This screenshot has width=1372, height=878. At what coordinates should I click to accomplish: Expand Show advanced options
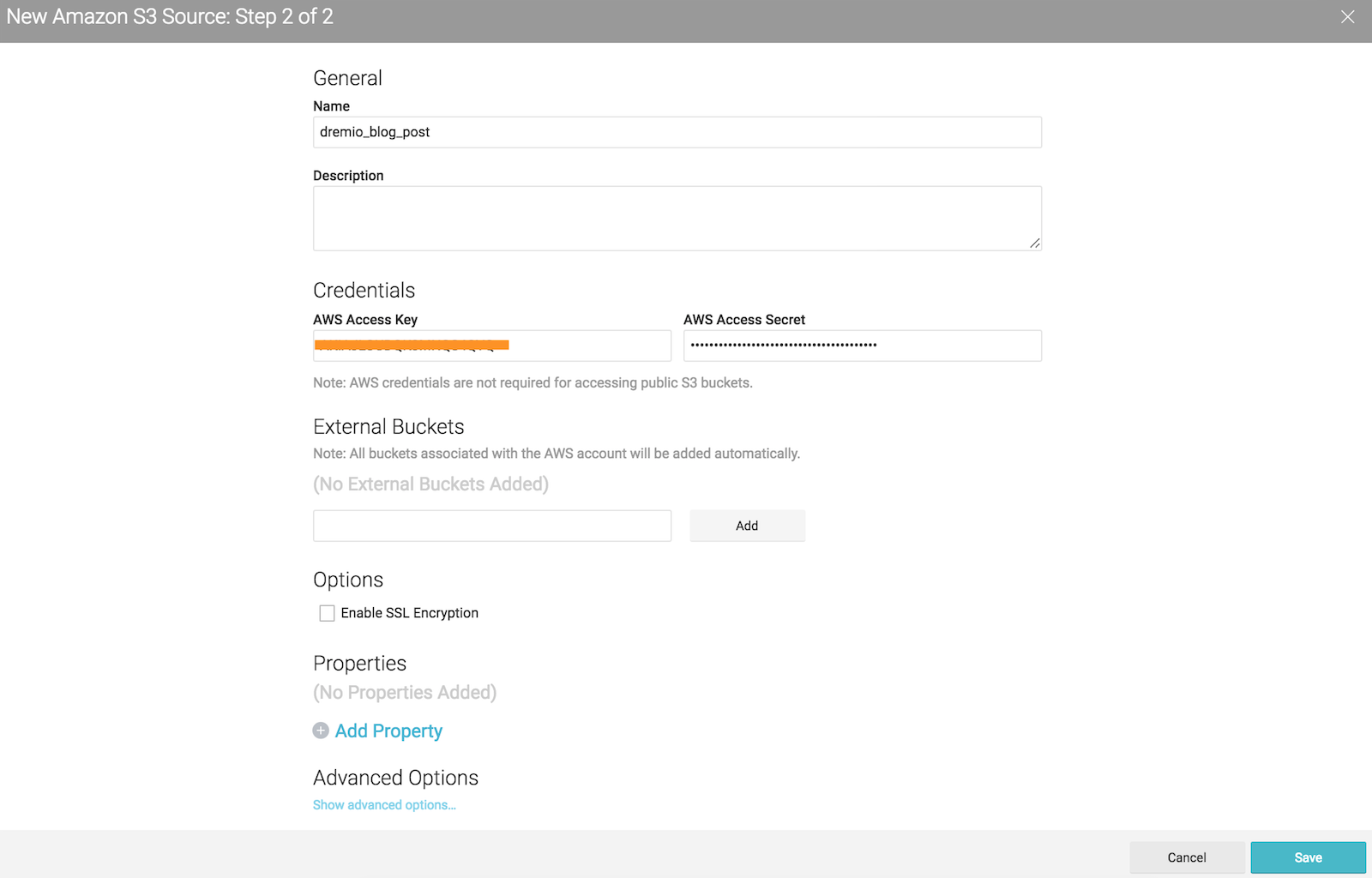click(x=384, y=805)
